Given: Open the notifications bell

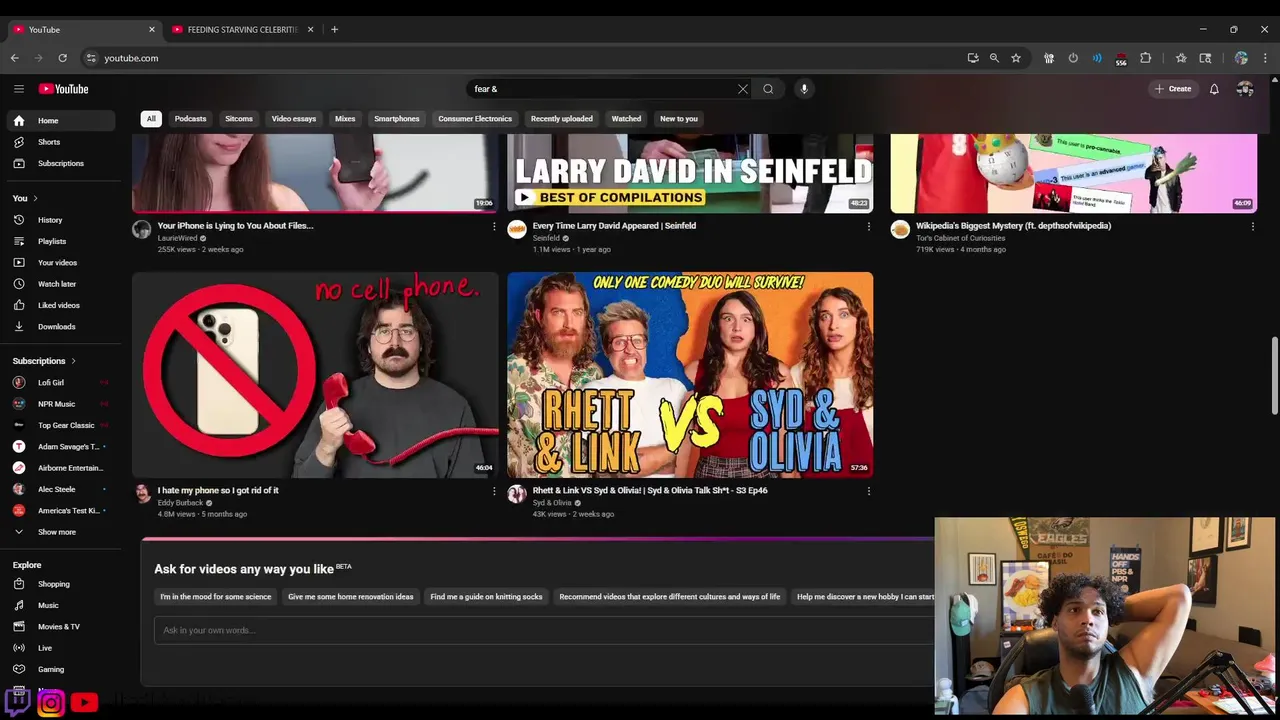Looking at the screenshot, I should [x=1214, y=89].
